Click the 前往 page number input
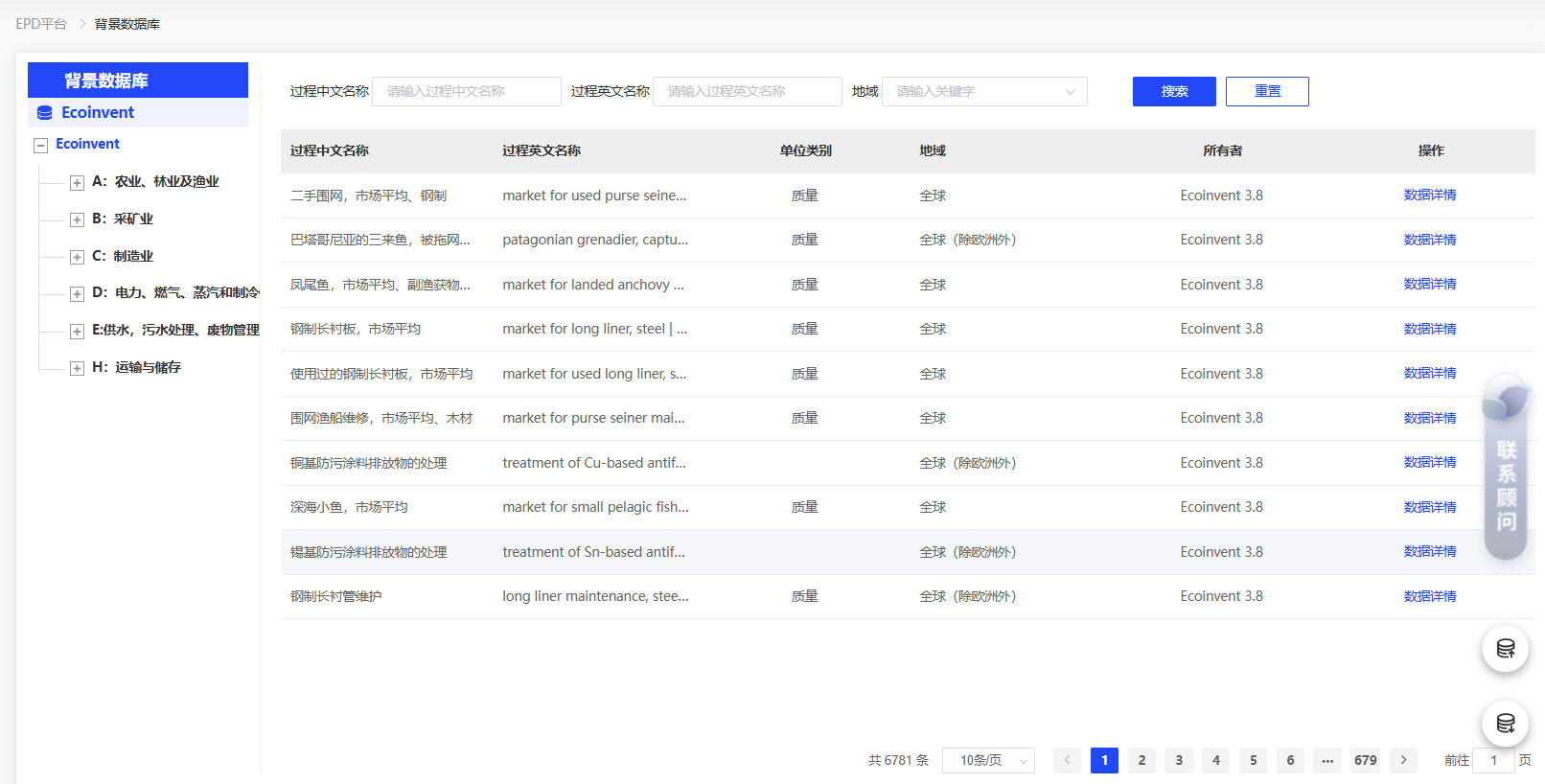 pyautogui.click(x=1493, y=760)
